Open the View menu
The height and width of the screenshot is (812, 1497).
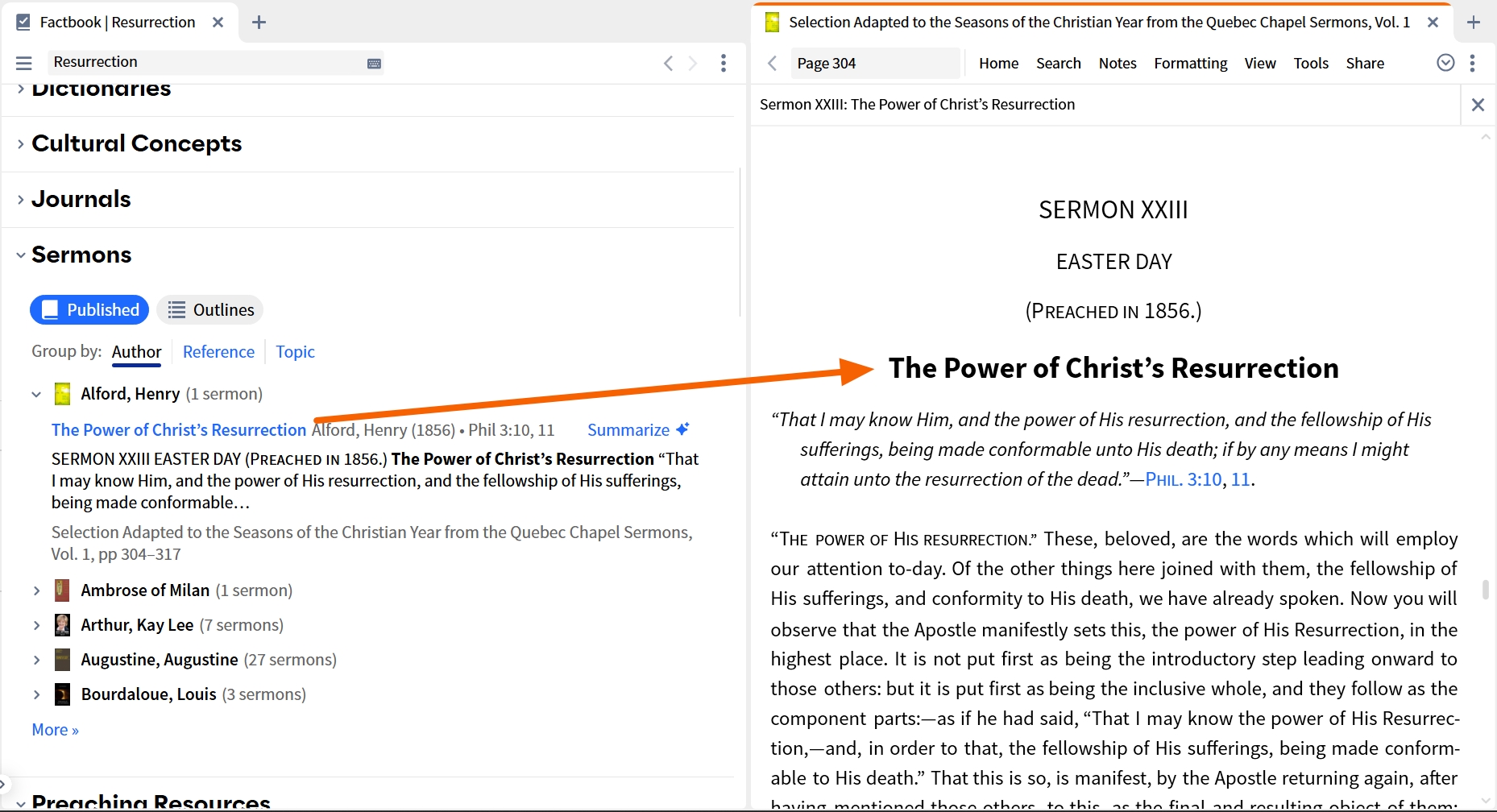click(x=1260, y=63)
